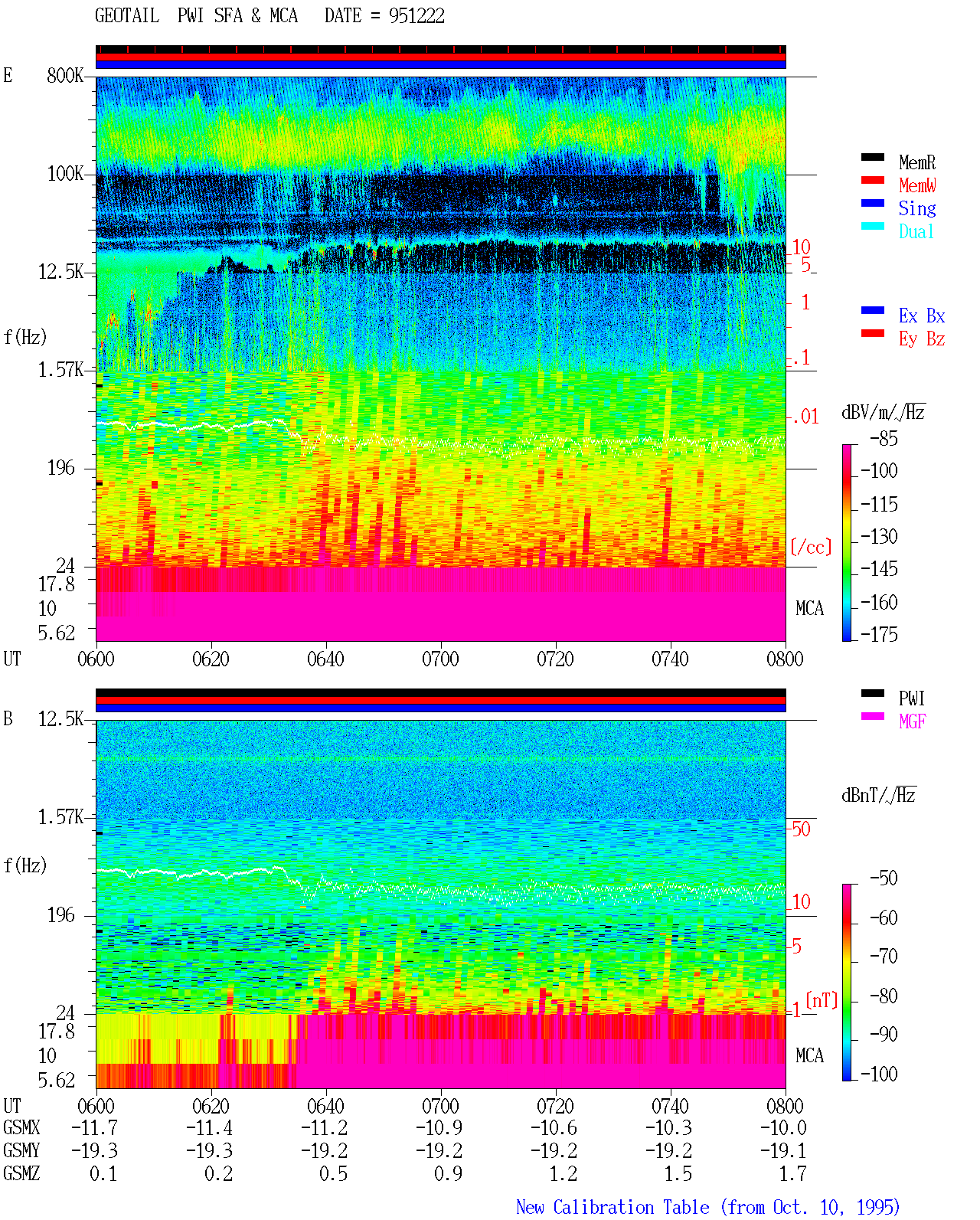Screen dimensions: 980x1220
Task: Click the 800K frequency axis label
Action: [x=65, y=75]
